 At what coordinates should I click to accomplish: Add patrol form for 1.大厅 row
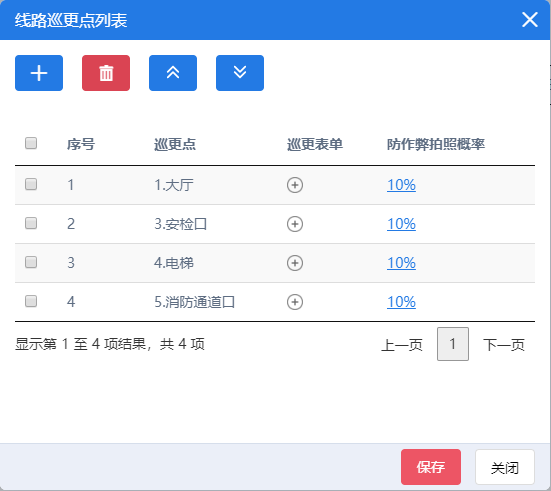click(x=295, y=185)
